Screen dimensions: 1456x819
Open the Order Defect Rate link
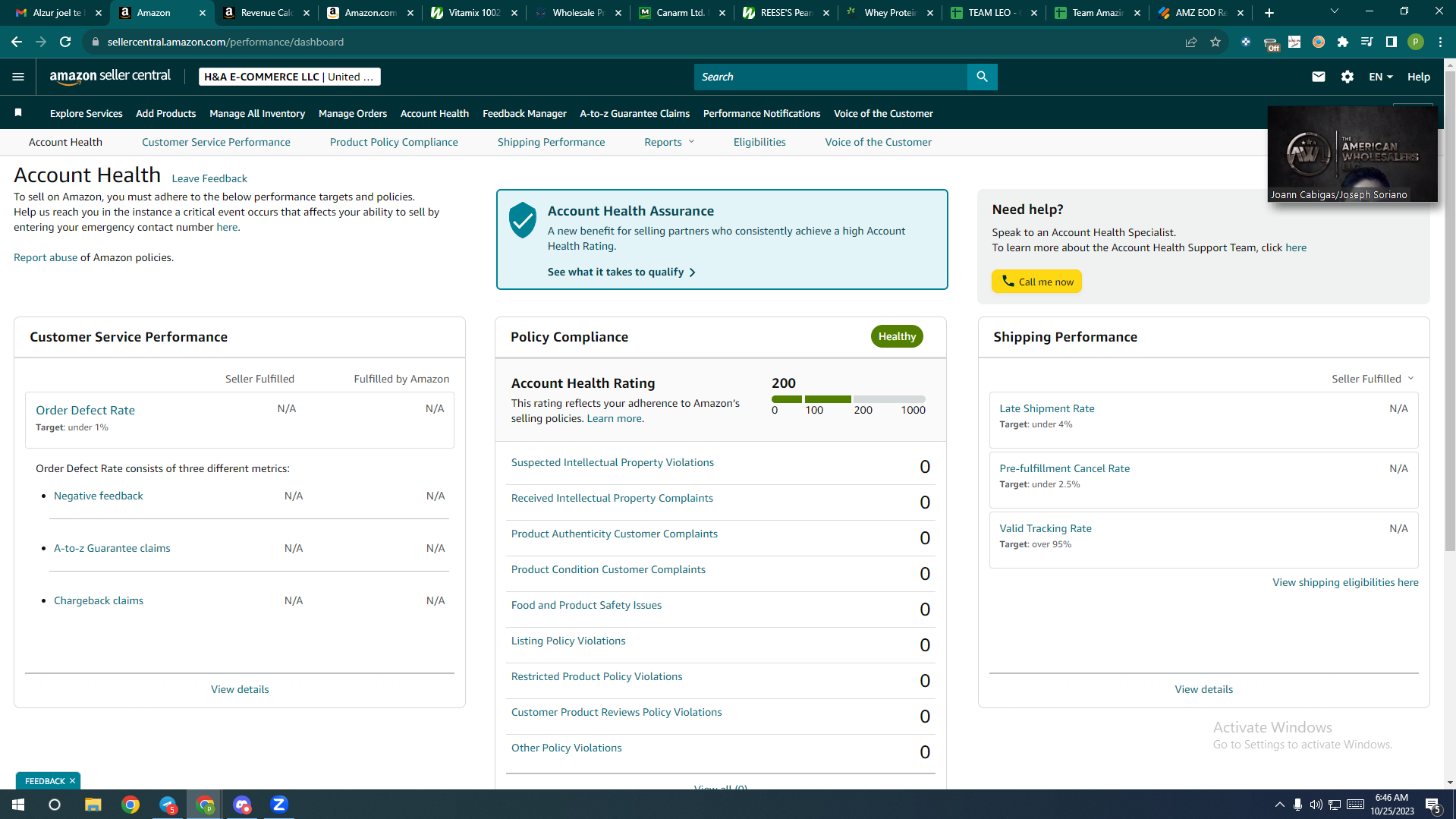(x=85, y=410)
